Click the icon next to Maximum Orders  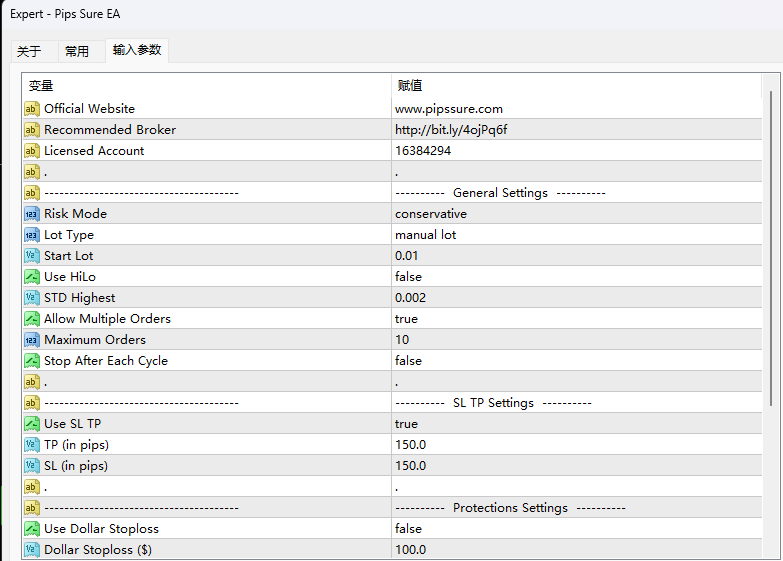tap(32, 340)
